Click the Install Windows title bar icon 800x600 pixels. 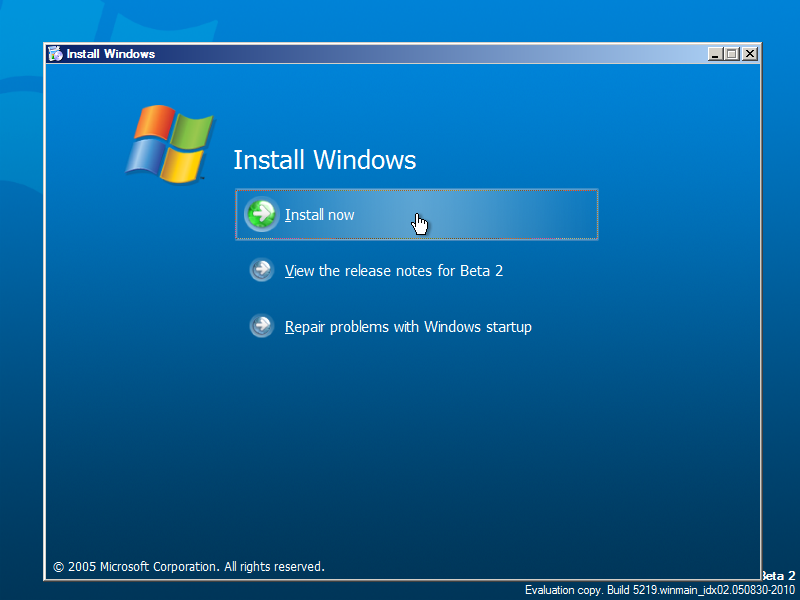coord(55,54)
